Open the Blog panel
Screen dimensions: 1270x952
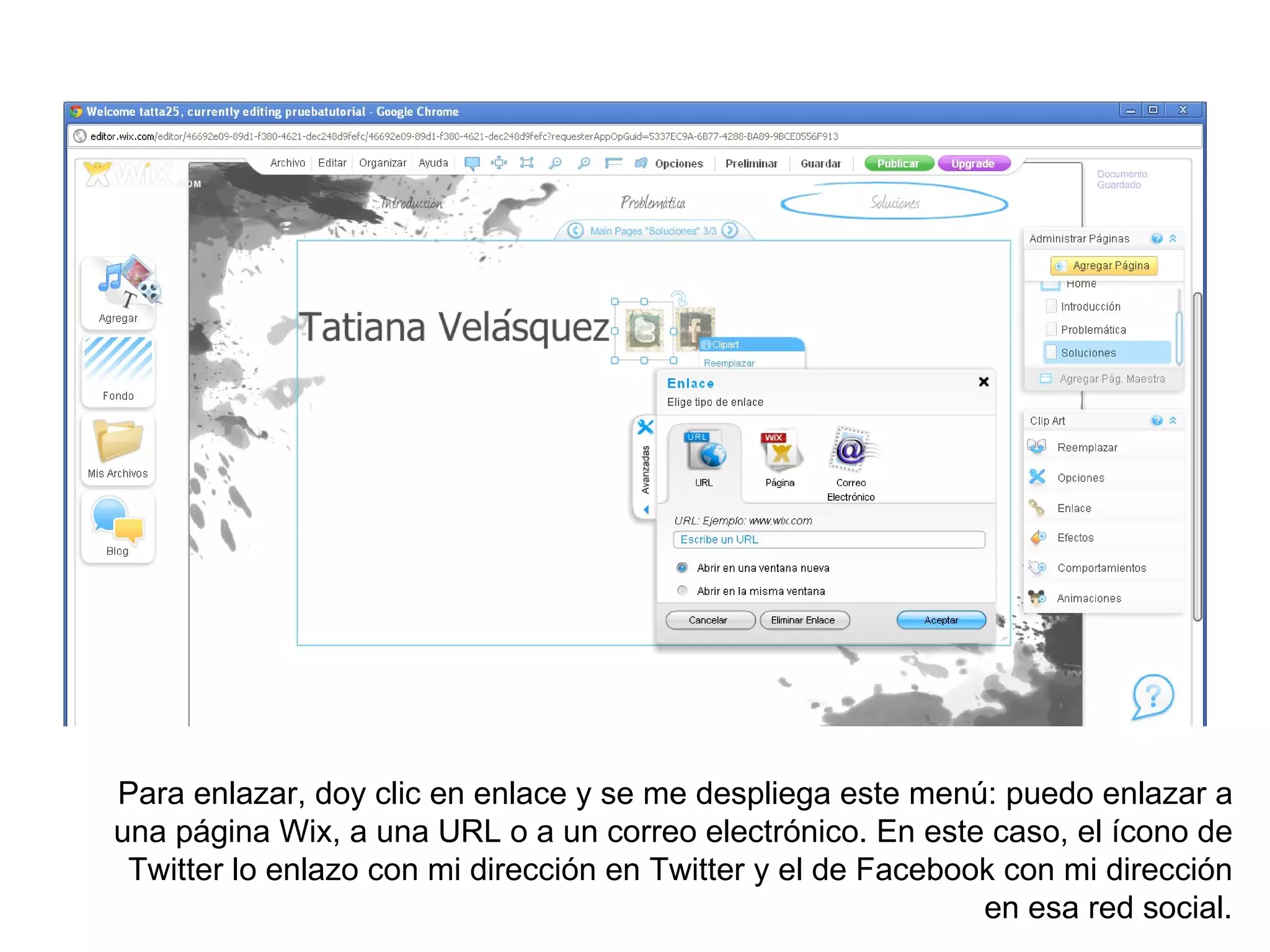pos(118,527)
